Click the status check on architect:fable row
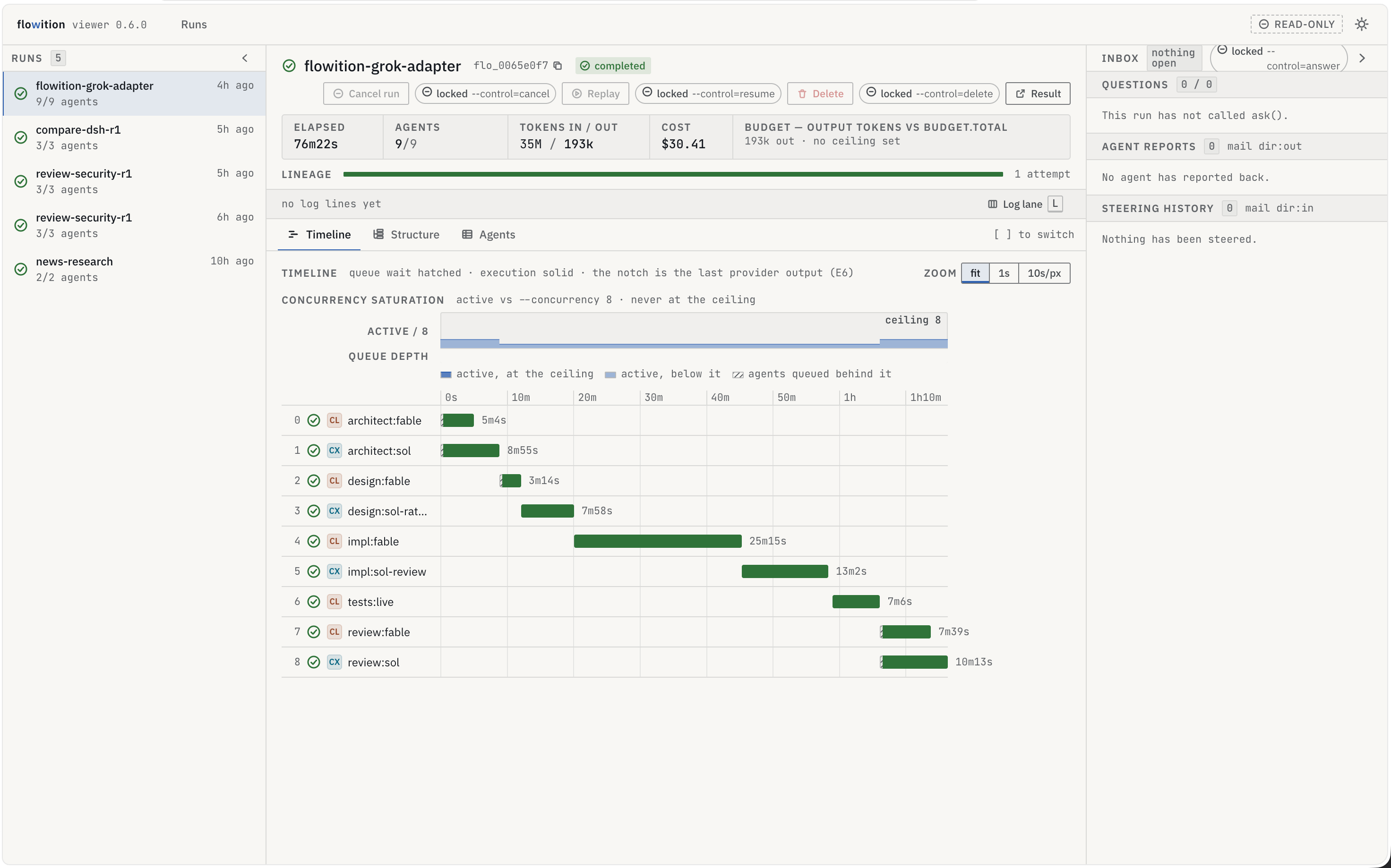This screenshot has height=868, width=1391. [x=314, y=420]
